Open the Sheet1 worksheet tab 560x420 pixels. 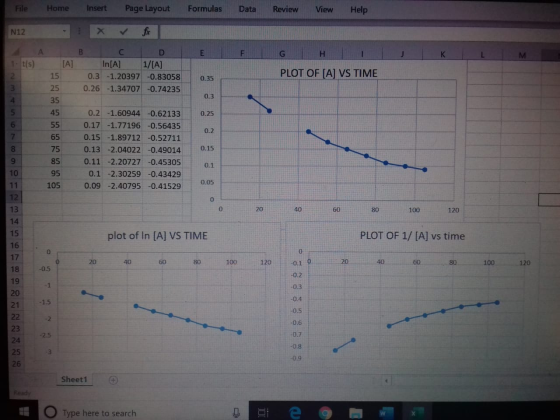(x=74, y=379)
